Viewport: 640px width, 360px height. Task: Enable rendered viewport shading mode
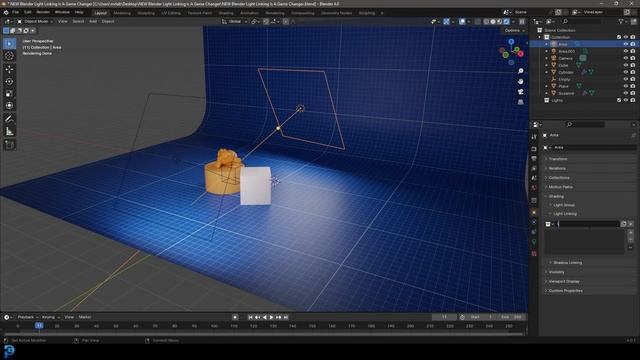506,21
